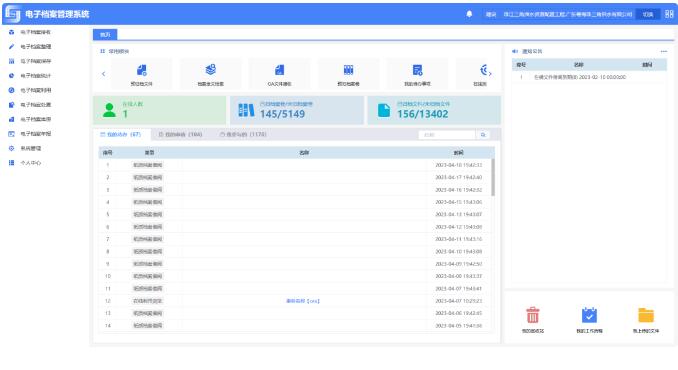Open 个人中心 in the sidebar

[x=25, y=163]
